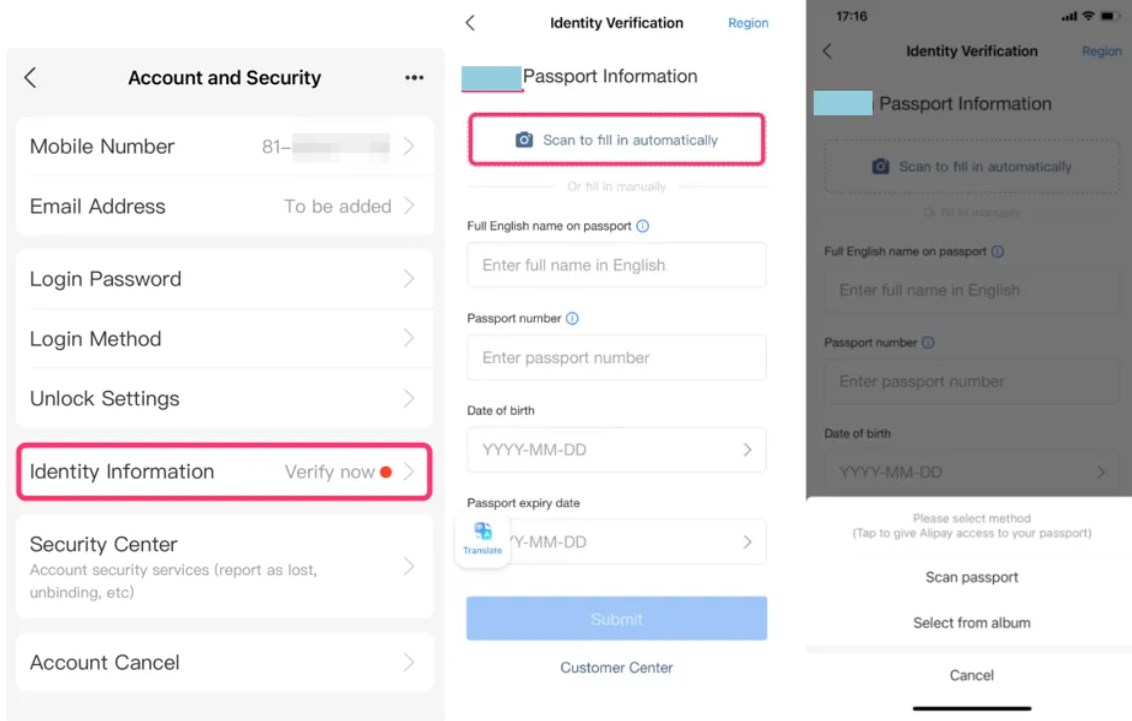Tap the red dot next to Verify now
Screen dimensions: 1132x721
pyautogui.click(x=386, y=472)
